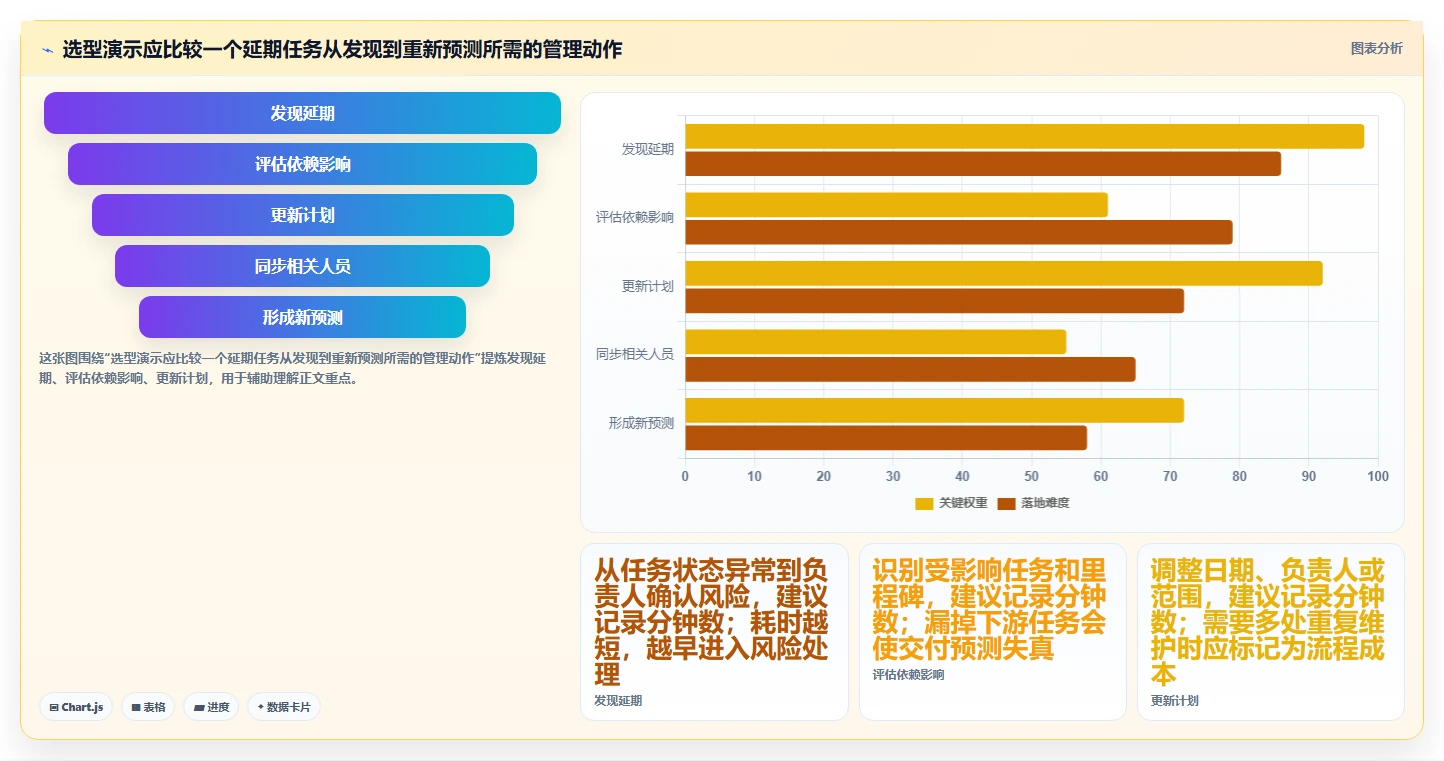Screen dimensions: 1444x761
Task: Toggle the 关键权重 legend swatch
Action: (x=924, y=503)
